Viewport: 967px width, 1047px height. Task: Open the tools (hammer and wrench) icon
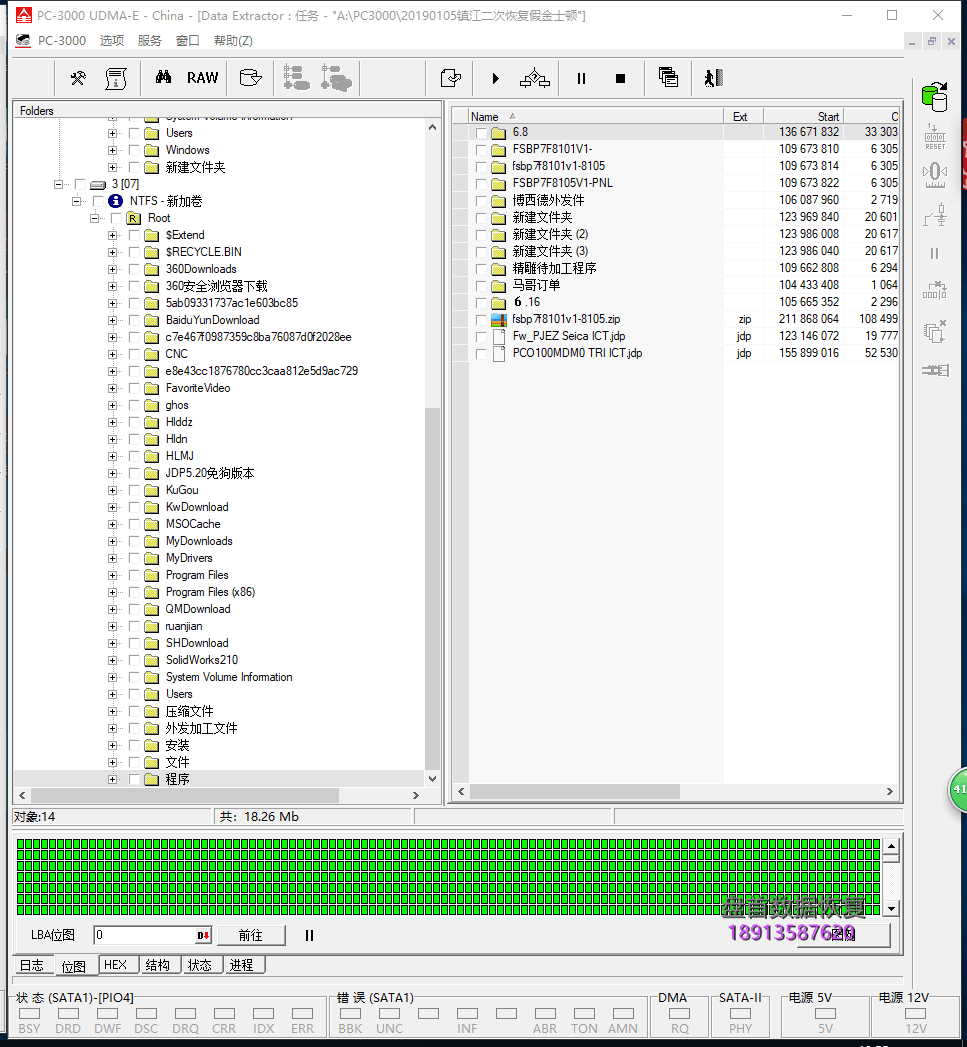pos(78,78)
